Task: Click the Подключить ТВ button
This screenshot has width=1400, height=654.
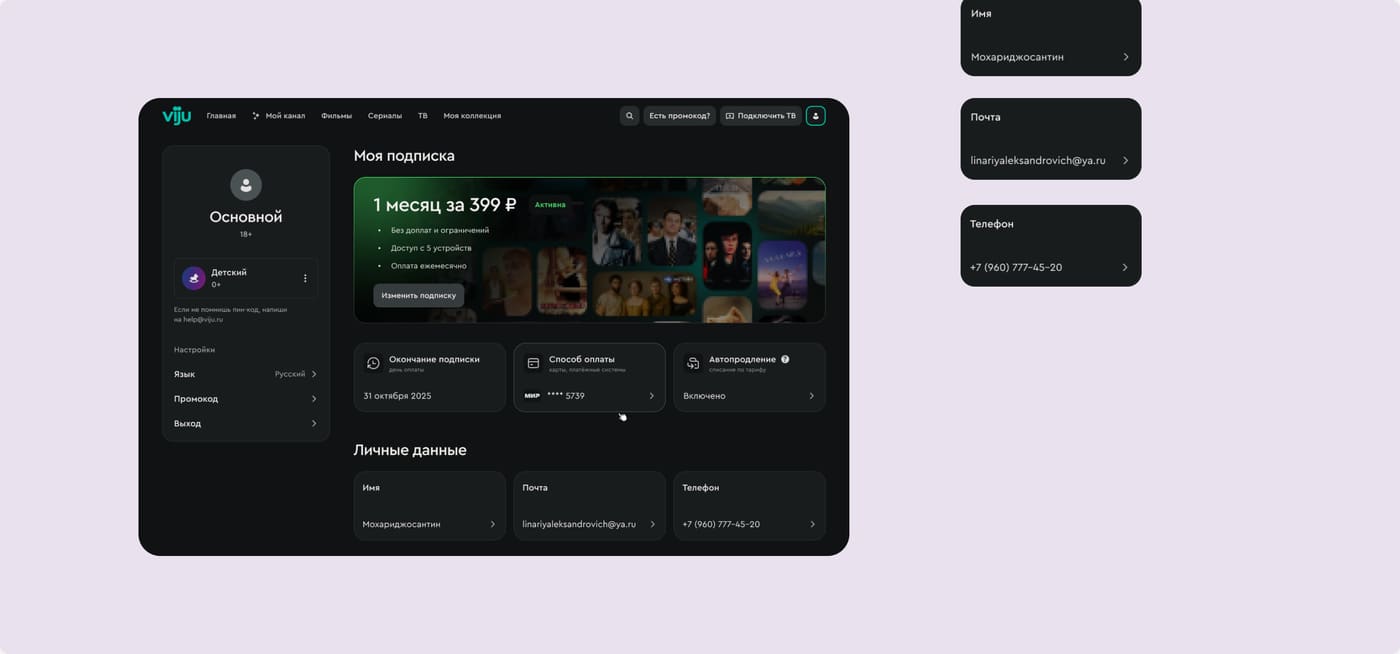Action: 761,116
